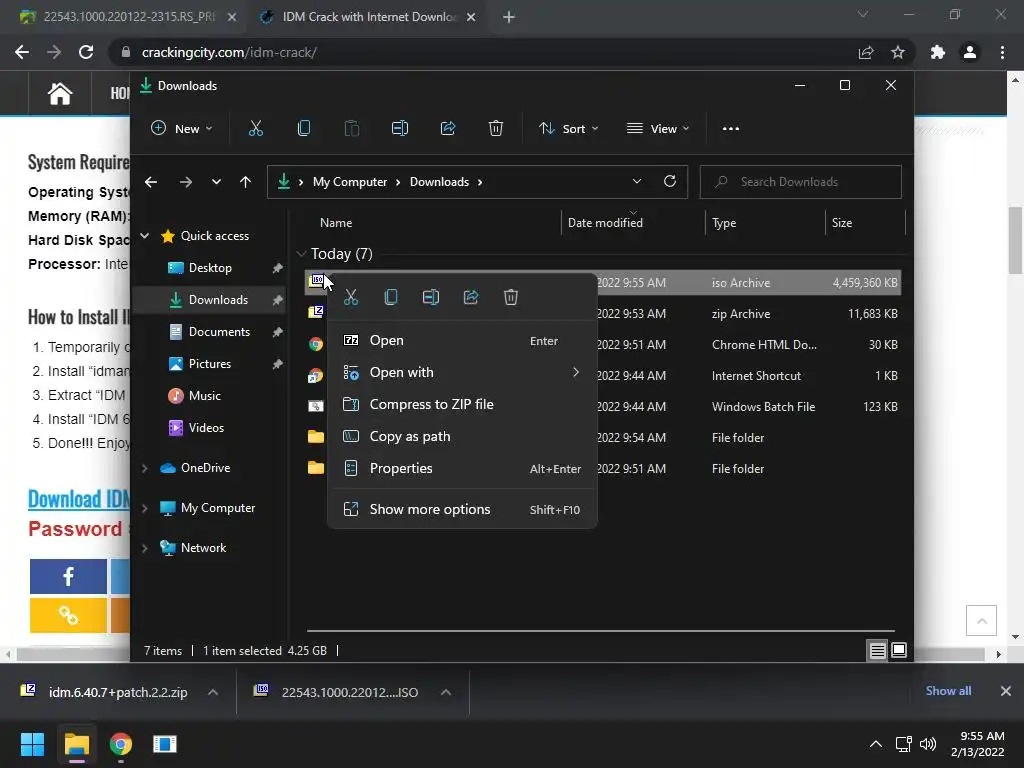Click Paste icon in Explorer toolbar
This screenshot has height=768, width=1024.
[x=351, y=129]
